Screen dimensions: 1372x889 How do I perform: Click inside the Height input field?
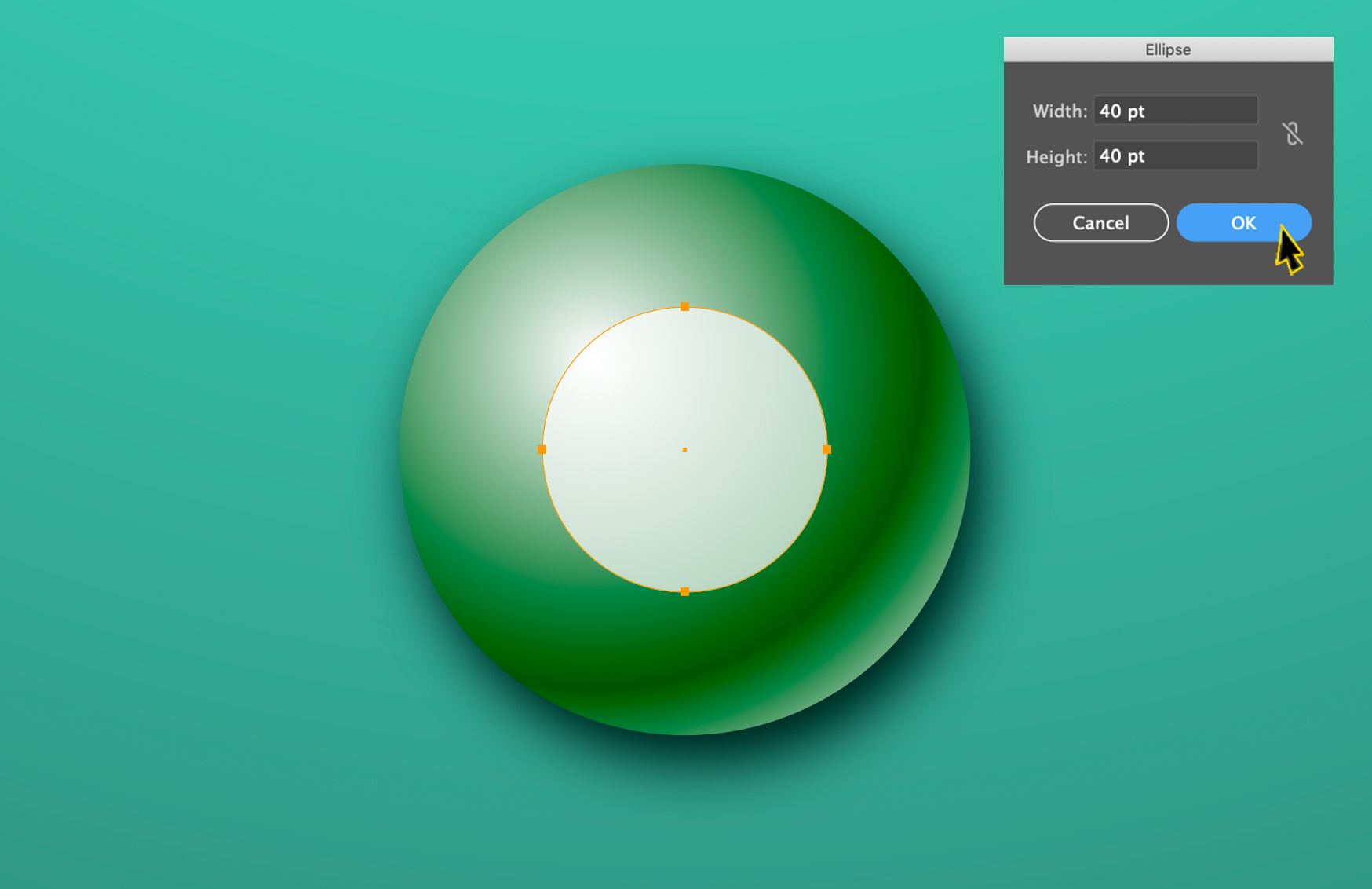(x=1175, y=155)
